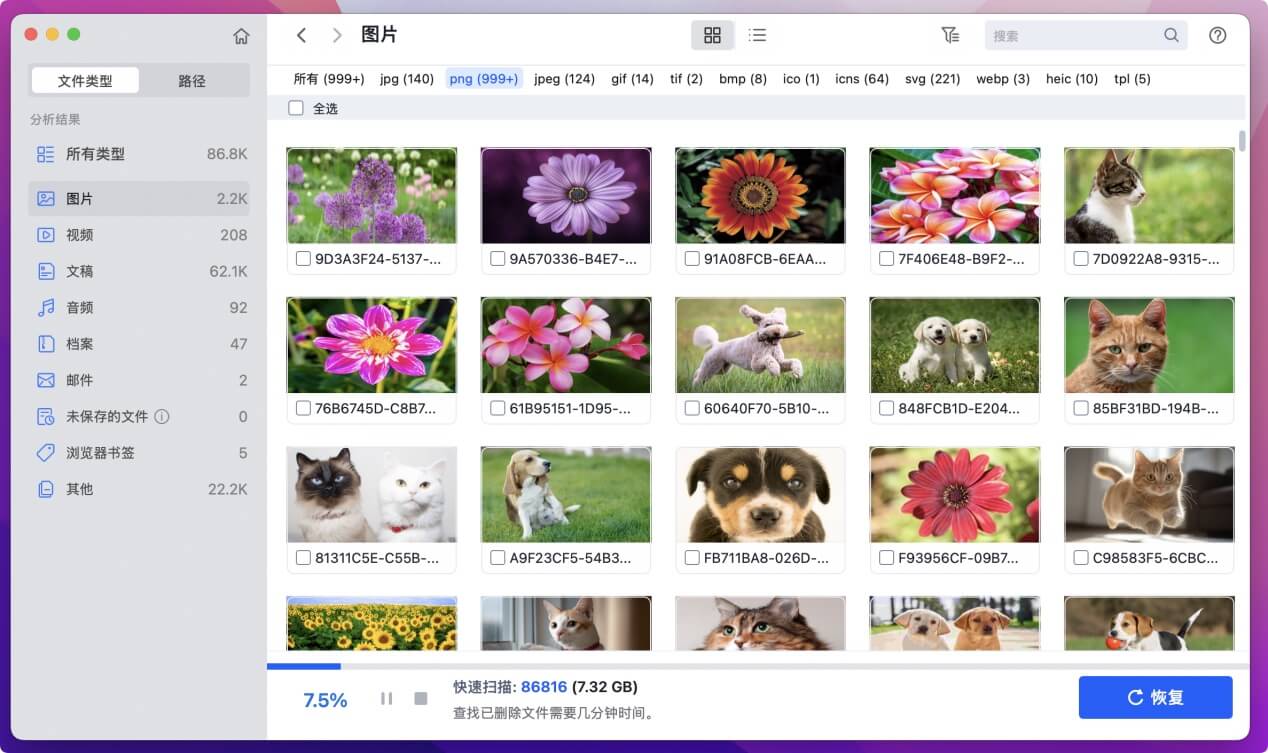1268x753 pixels.
Task: Click the home icon in the sidebar header
Action: [241, 34]
